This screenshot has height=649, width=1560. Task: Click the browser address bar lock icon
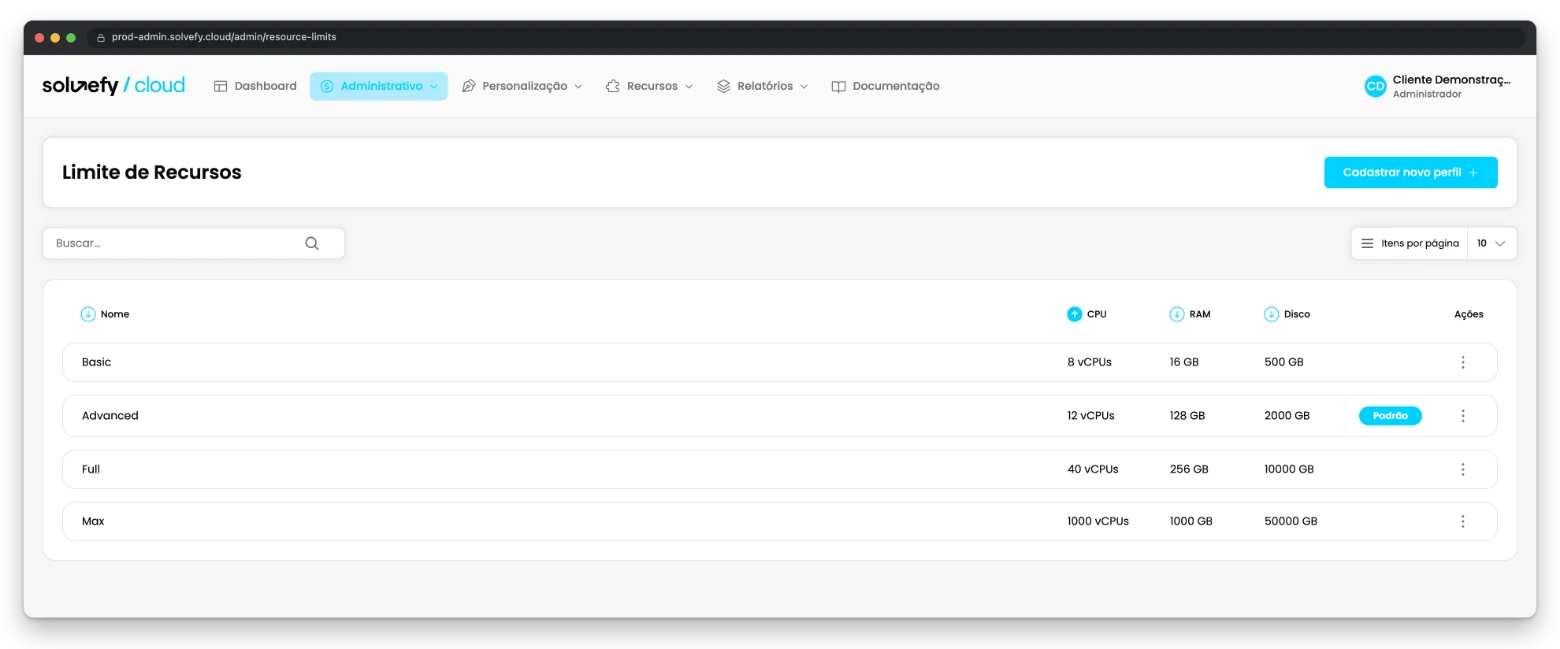point(100,37)
